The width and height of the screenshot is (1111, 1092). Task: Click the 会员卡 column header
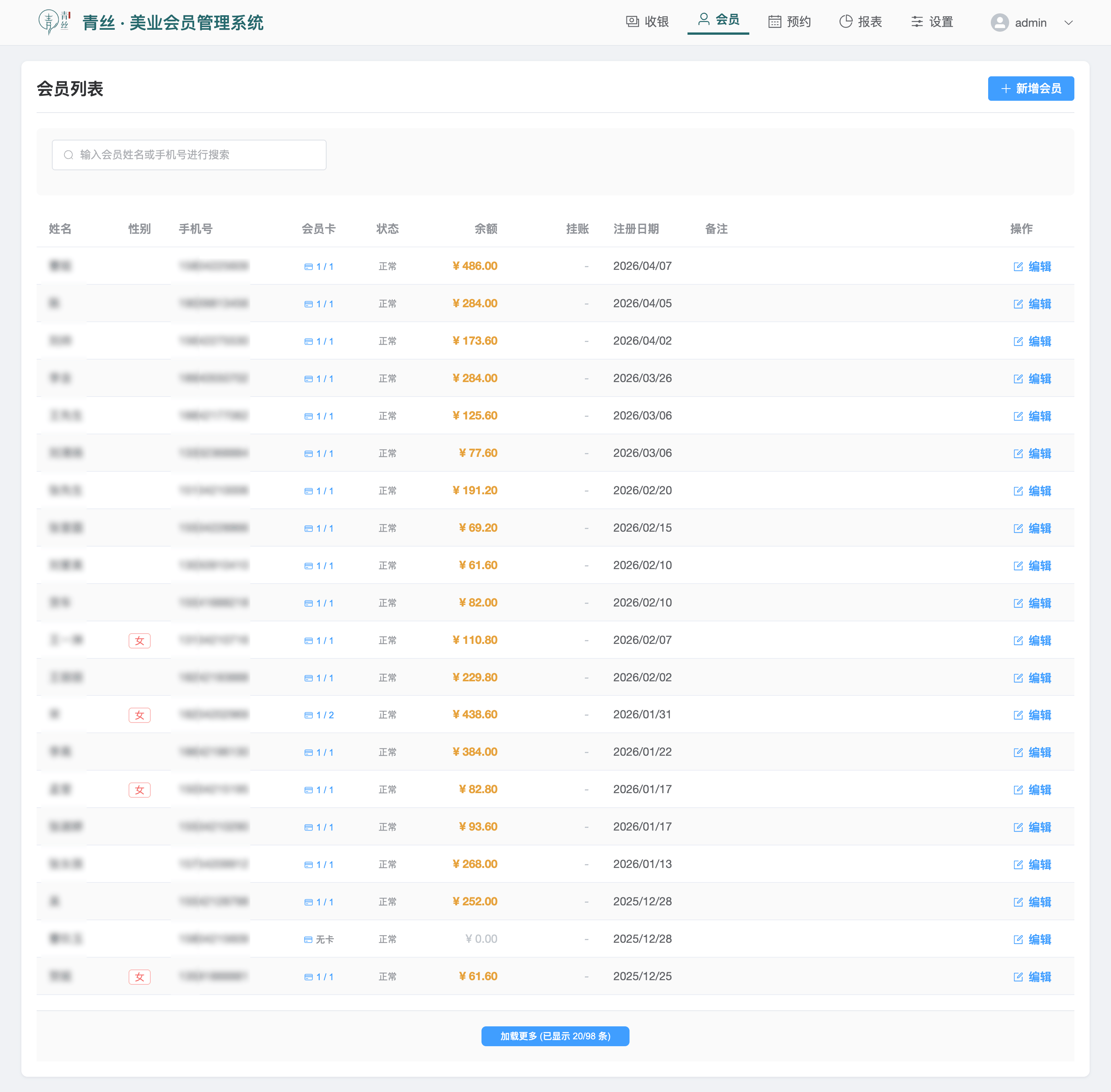click(319, 229)
